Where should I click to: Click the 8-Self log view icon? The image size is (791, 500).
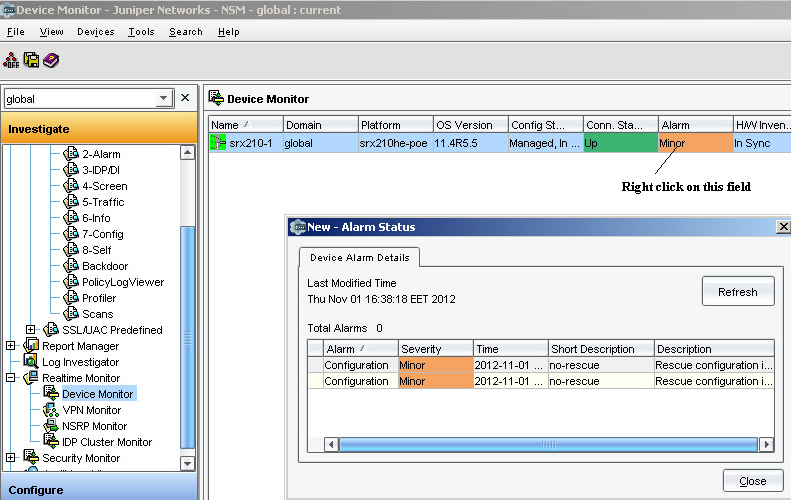[x=71, y=250]
